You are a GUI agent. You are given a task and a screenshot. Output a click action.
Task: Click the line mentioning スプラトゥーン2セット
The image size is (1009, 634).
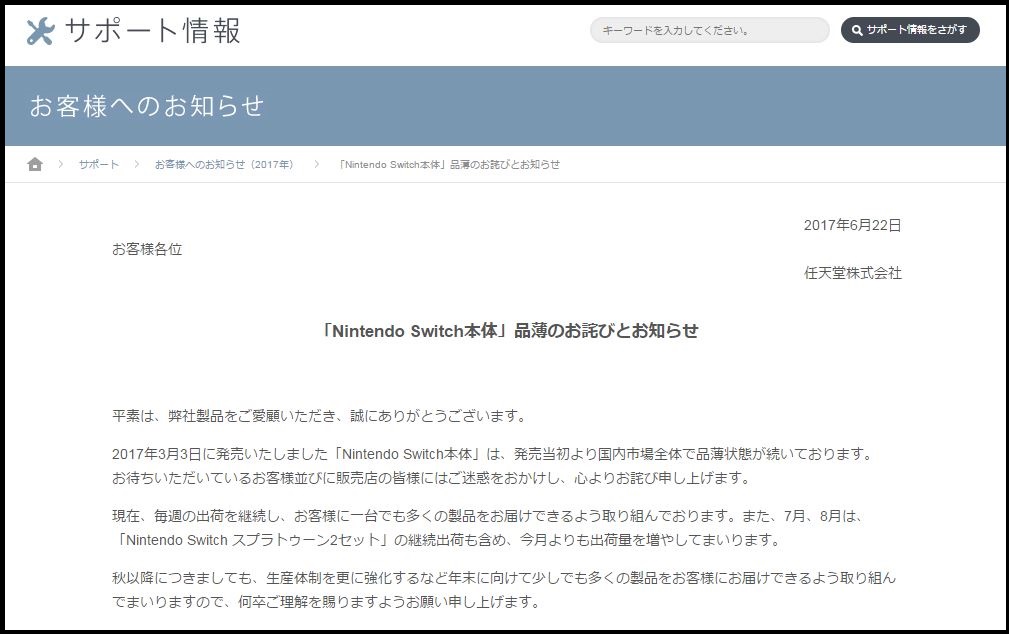click(447, 539)
